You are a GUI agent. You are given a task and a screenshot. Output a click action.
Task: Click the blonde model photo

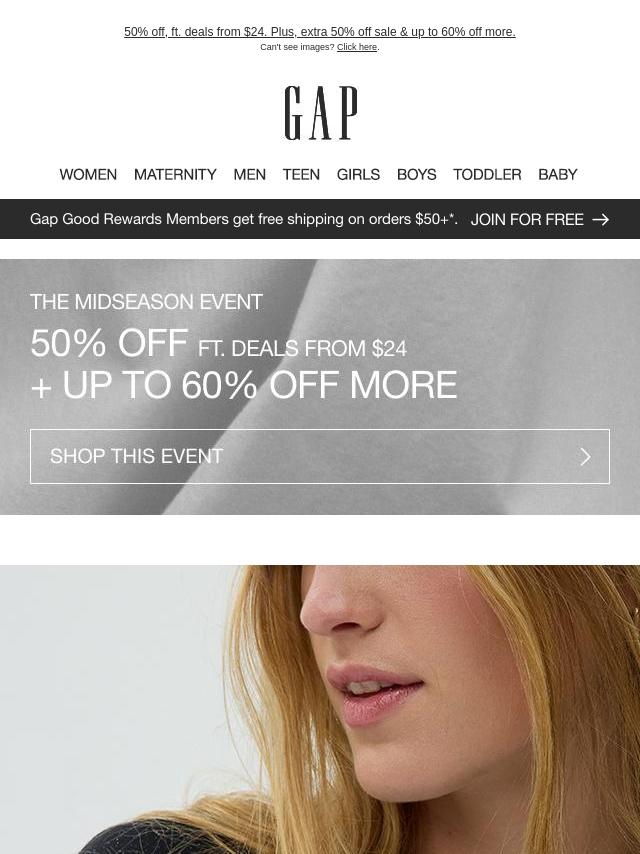320,710
